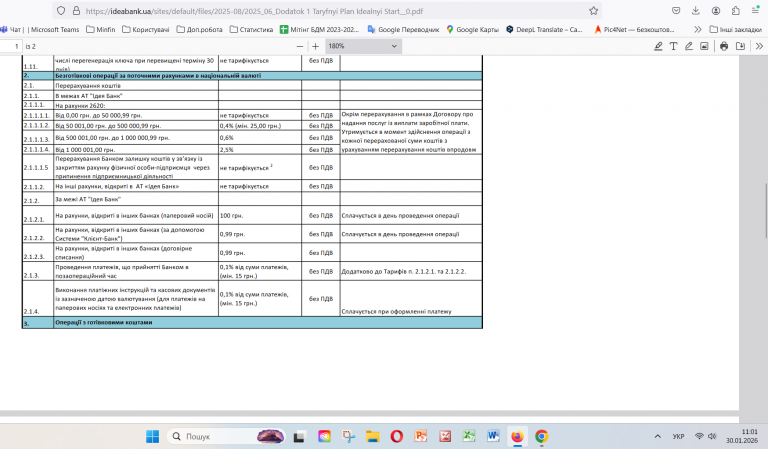This screenshot has width=768, height=449.
Task: Click the text 'За межі АТ "Ідея Банк"'
Action: click(x=88, y=199)
